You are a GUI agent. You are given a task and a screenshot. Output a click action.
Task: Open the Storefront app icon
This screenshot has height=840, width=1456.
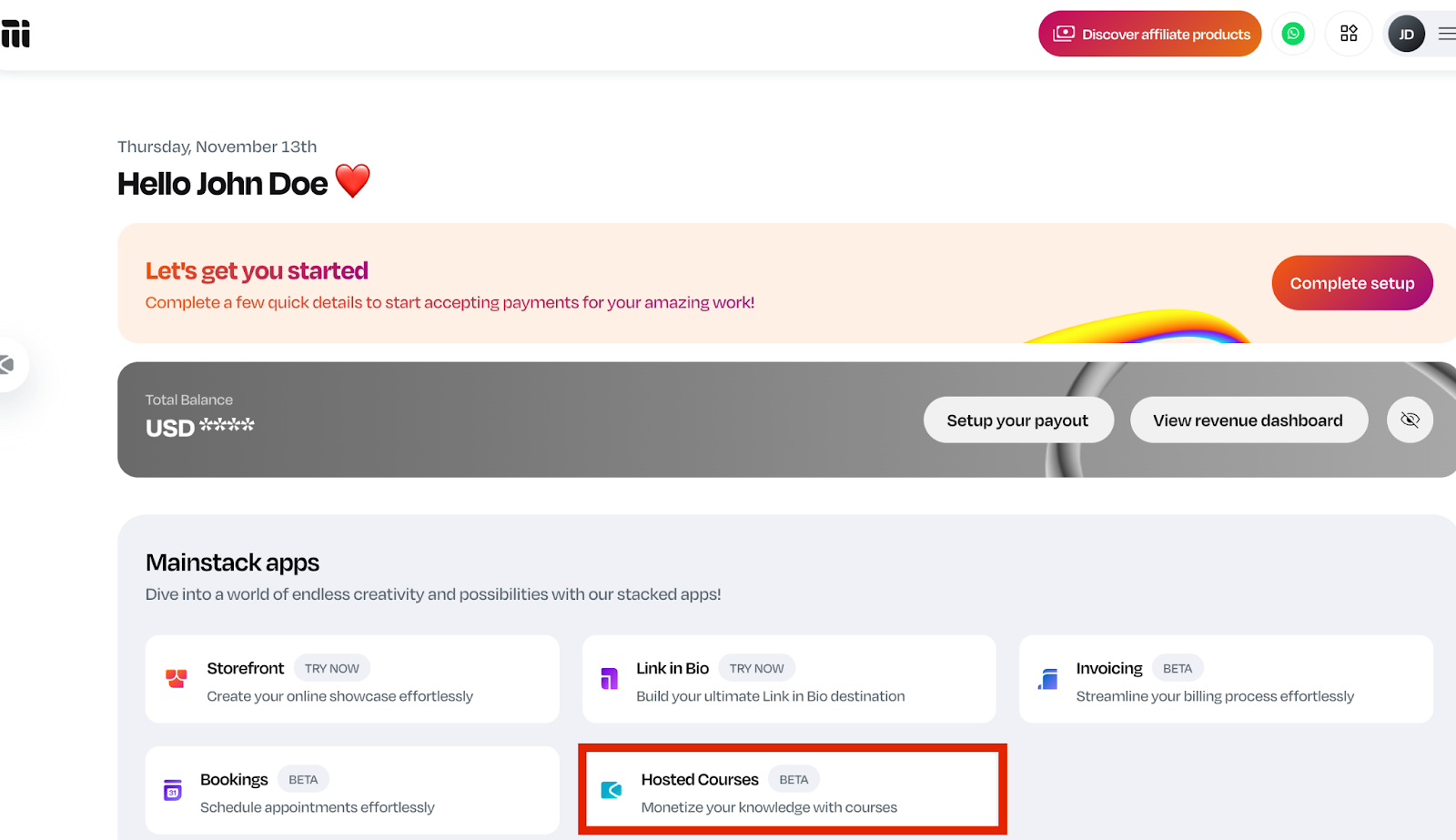pos(177,678)
